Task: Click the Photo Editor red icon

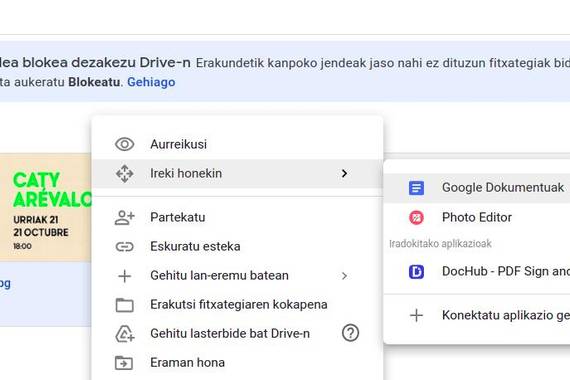Action: tap(416, 217)
